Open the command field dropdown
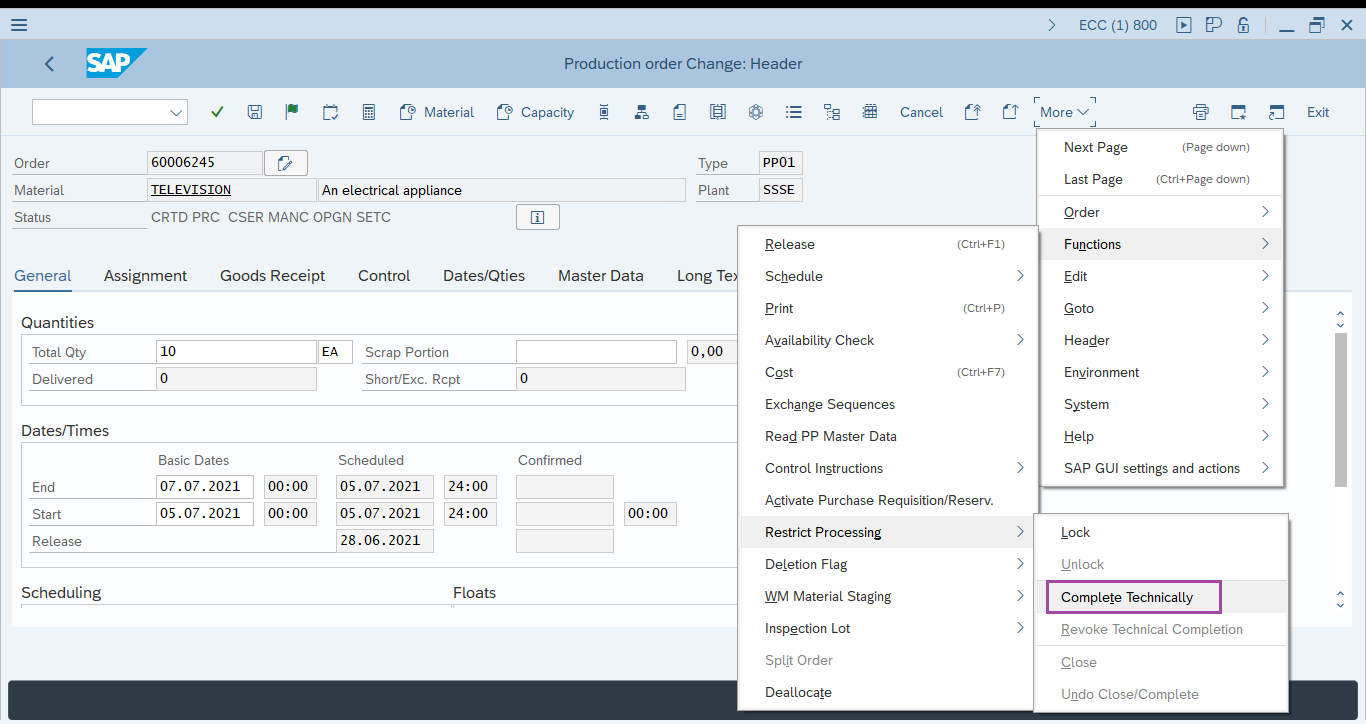This screenshot has width=1366, height=724. pyautogui.click(x=177, y=113)
